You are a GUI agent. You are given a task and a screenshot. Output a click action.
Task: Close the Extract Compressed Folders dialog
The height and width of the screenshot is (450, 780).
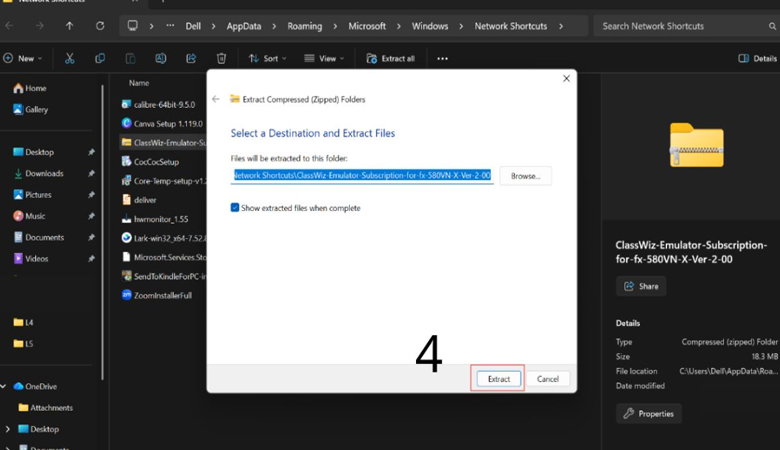[566, 79]
